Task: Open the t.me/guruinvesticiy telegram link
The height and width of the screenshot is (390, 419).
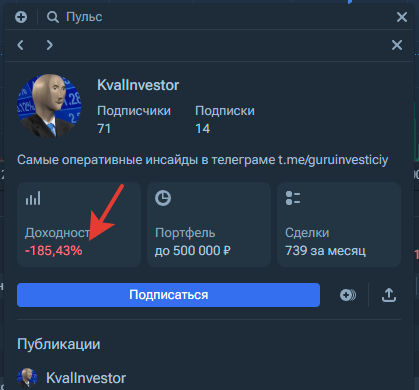Action: (333, 160)
